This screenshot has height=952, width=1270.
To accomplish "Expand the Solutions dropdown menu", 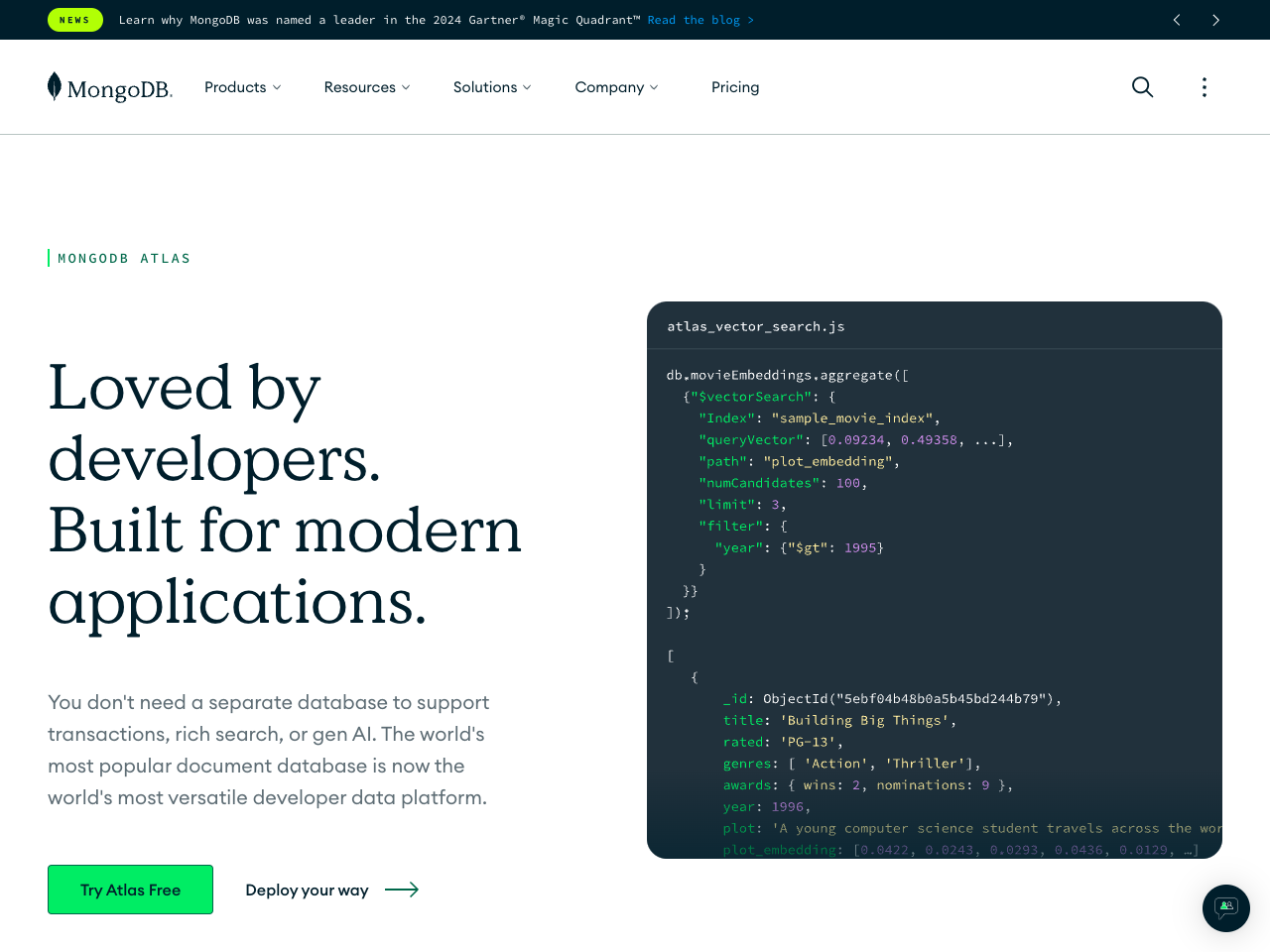I will [x=492, y=87].
